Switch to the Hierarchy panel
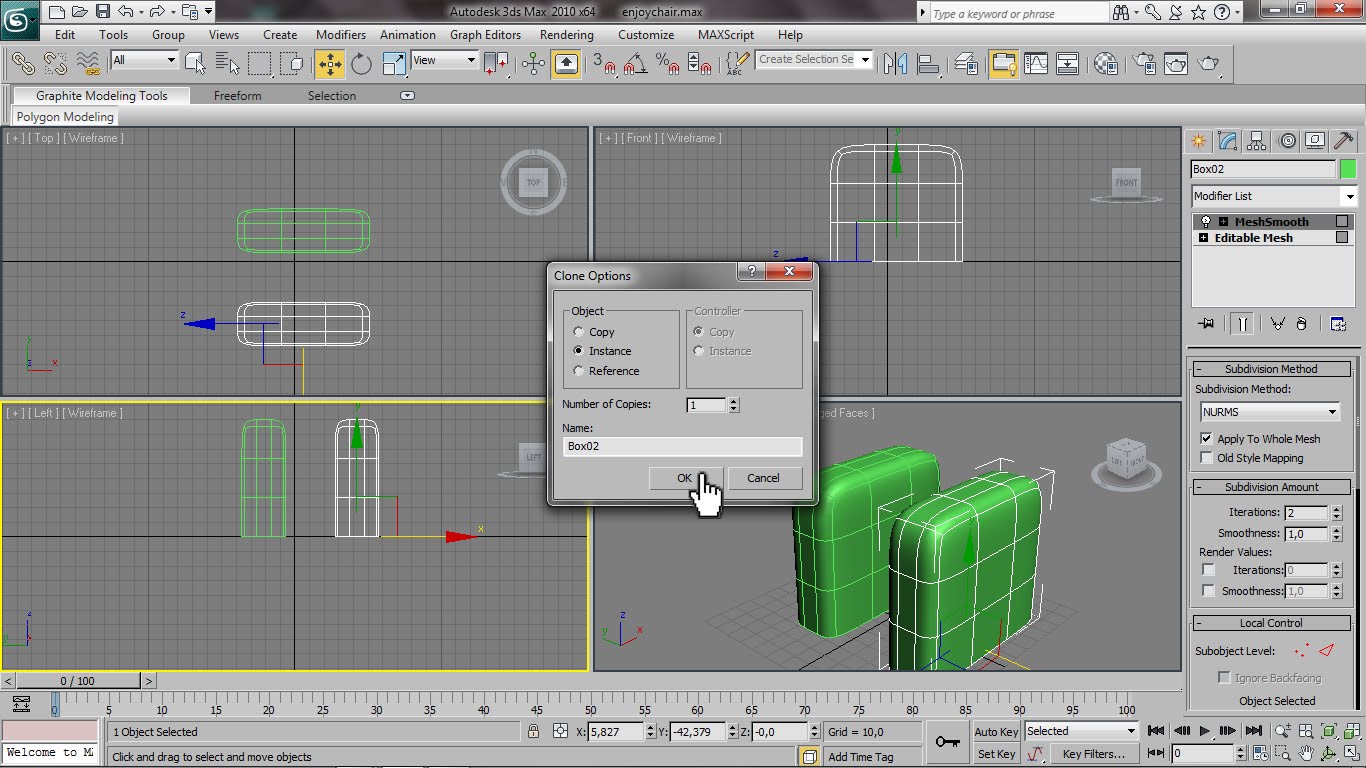1366x768 pixels. click(x=1256, y=140)
